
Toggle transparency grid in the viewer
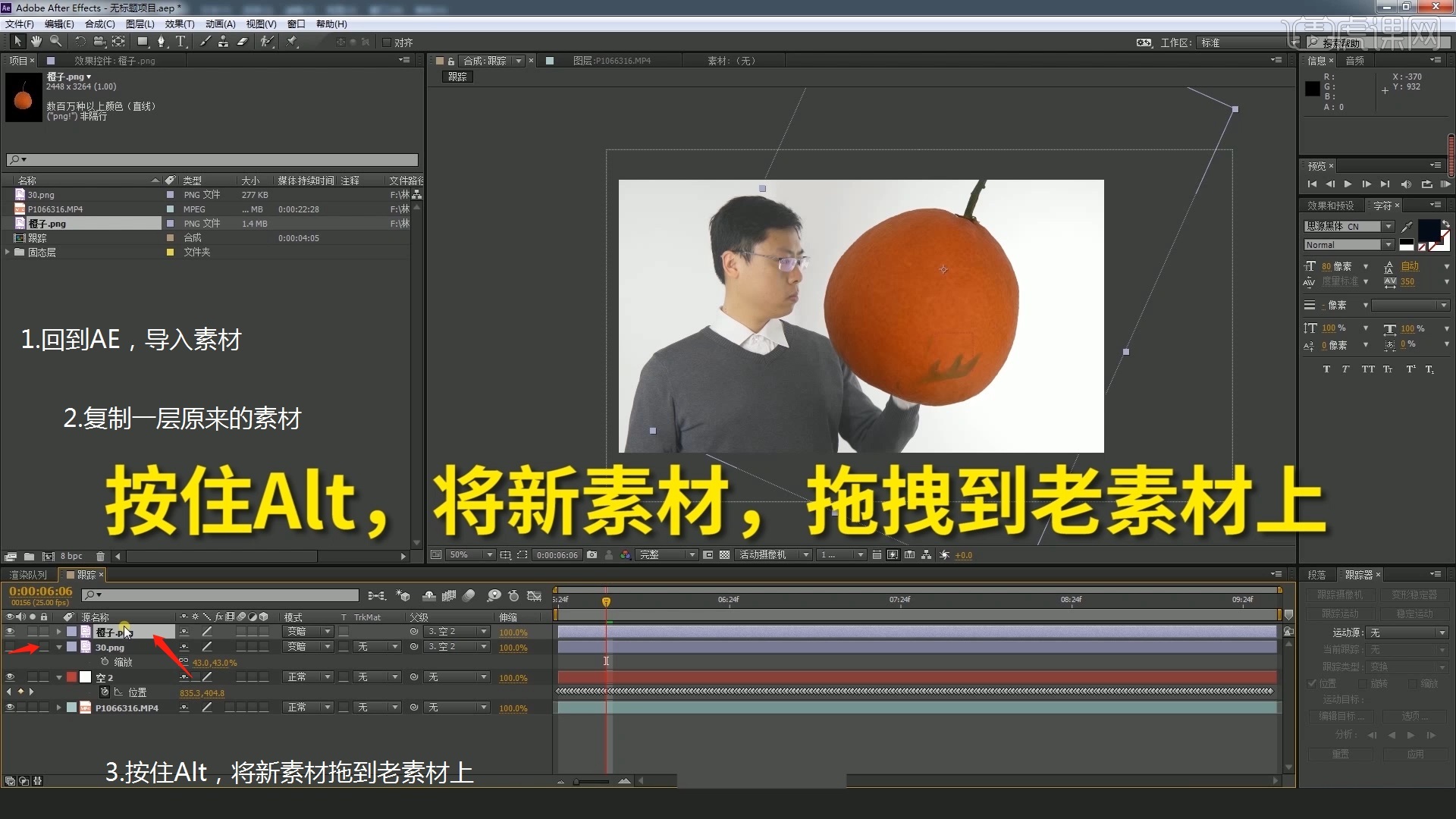click(724, 554)
